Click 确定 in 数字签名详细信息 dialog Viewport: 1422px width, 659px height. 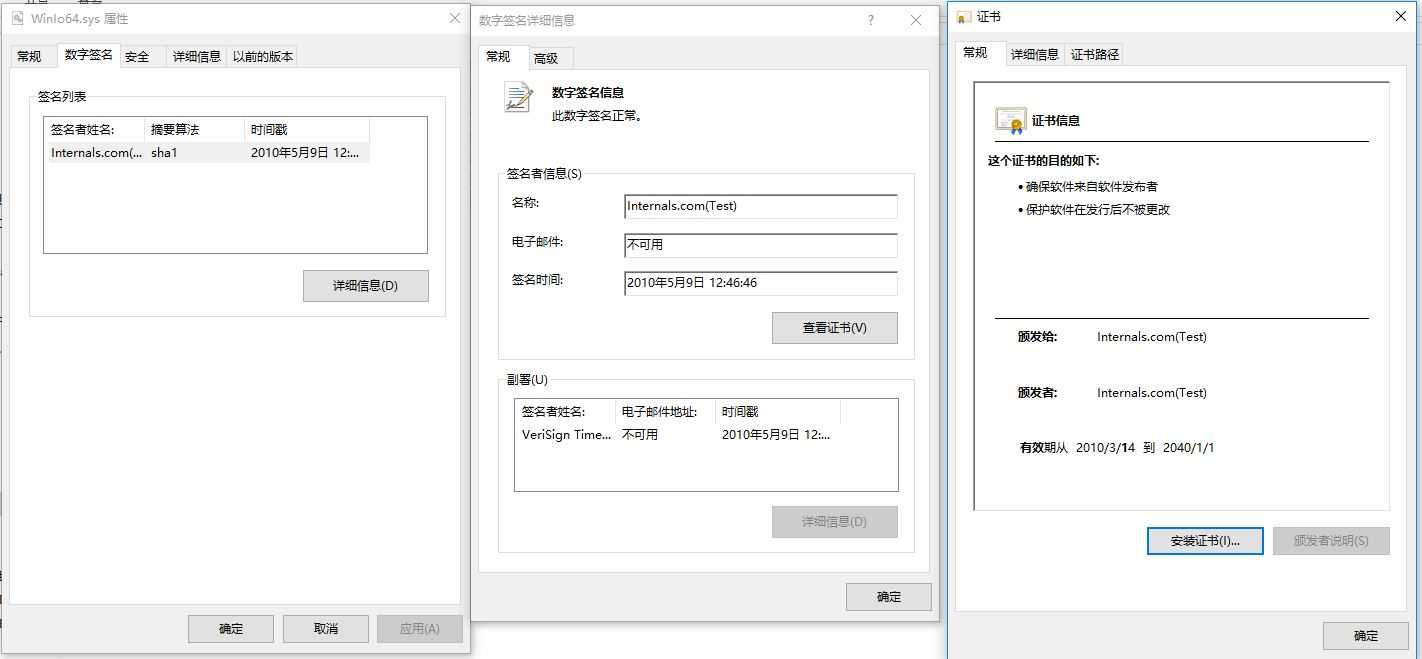tap(889, 597)
